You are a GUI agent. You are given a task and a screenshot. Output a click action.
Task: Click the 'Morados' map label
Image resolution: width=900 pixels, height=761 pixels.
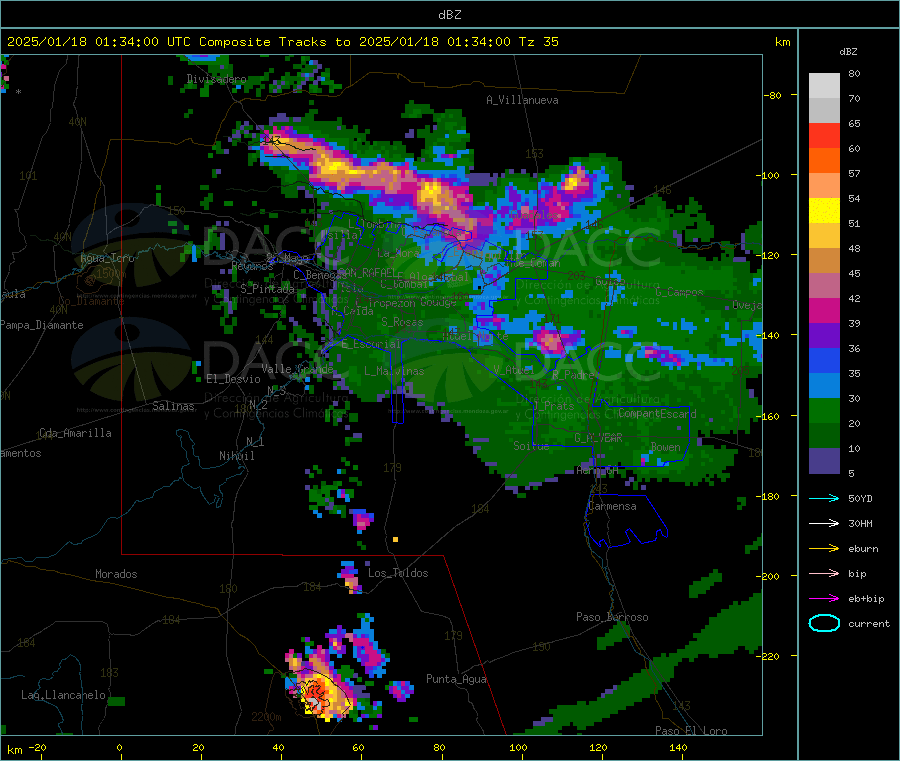click(116, 574)
